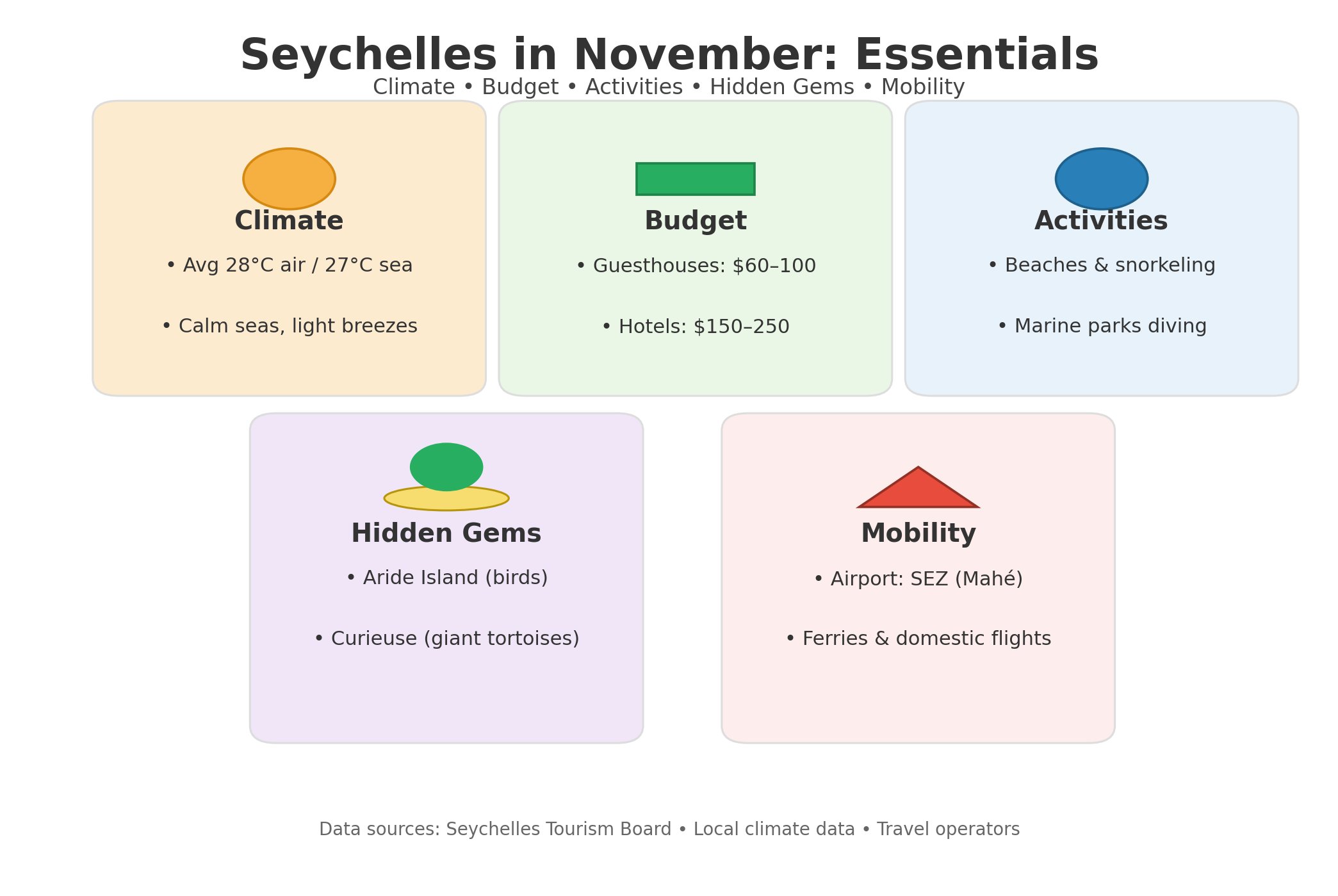Click the Hotels: $150–250 bullet
The width and height of the screenshot is (1338, 896).
pos(696,327)
